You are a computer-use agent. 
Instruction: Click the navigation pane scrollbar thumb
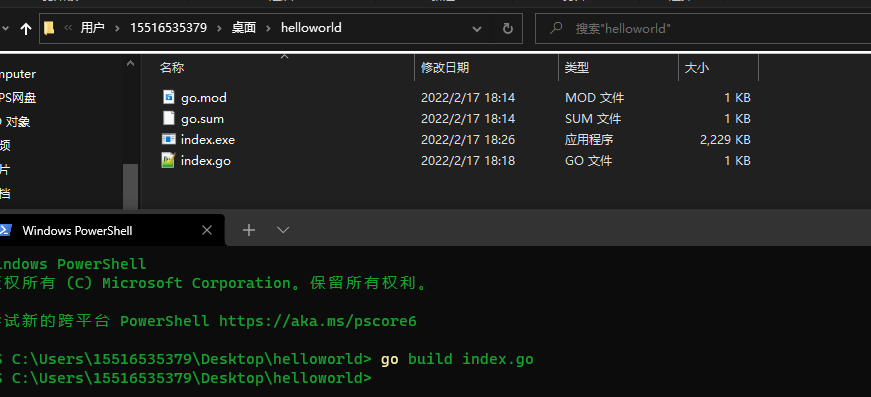(131, 186)
